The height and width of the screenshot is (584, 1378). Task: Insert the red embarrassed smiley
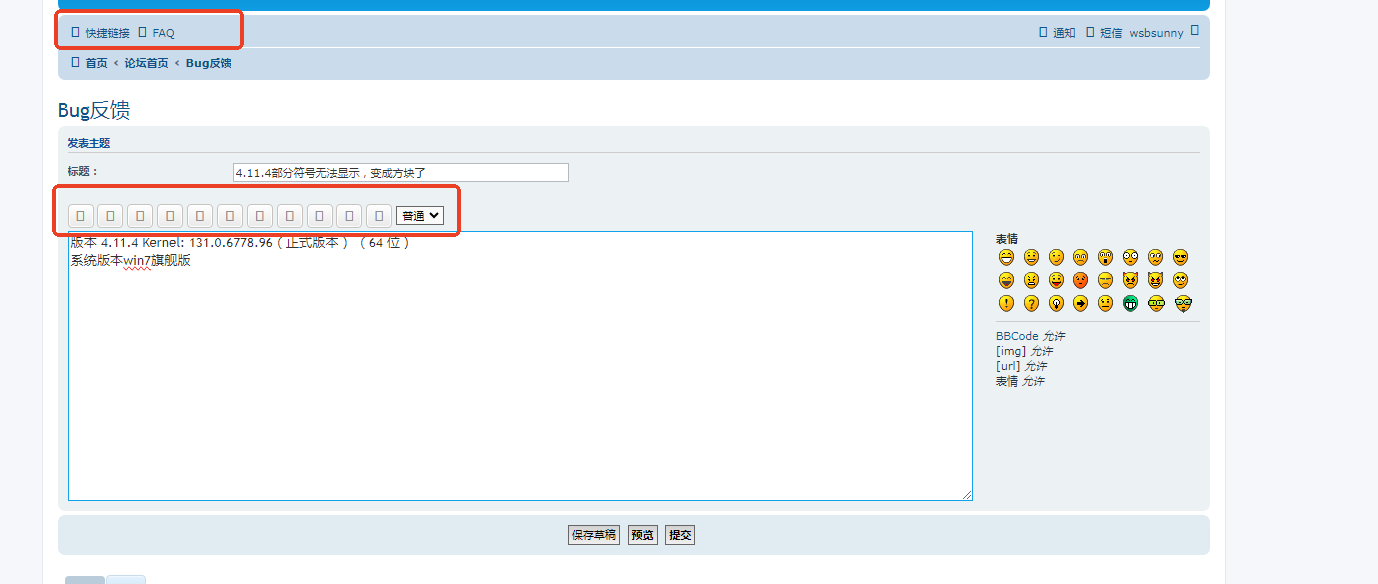click(x=1081, y=280)
